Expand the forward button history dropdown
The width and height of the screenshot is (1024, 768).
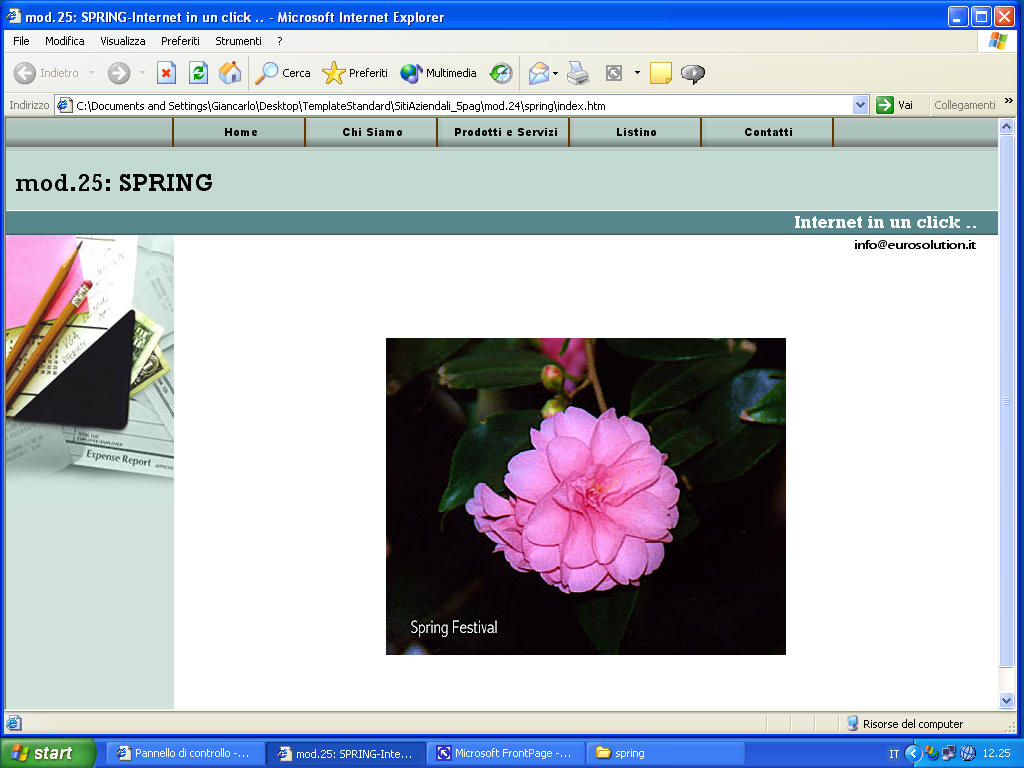click(142, 73)
